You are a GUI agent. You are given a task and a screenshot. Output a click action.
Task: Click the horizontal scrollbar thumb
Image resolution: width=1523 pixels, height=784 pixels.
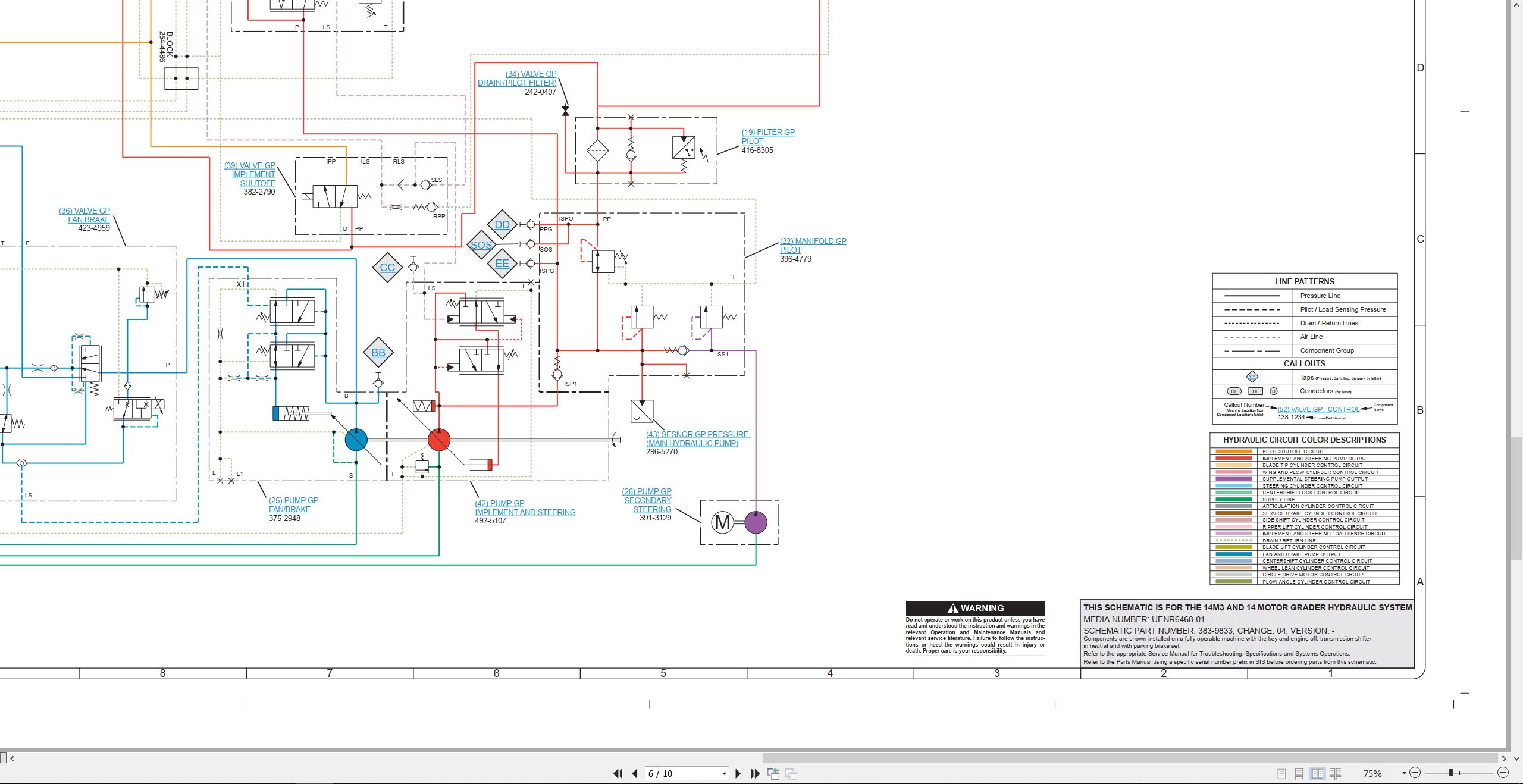[x=1130, y=758]
